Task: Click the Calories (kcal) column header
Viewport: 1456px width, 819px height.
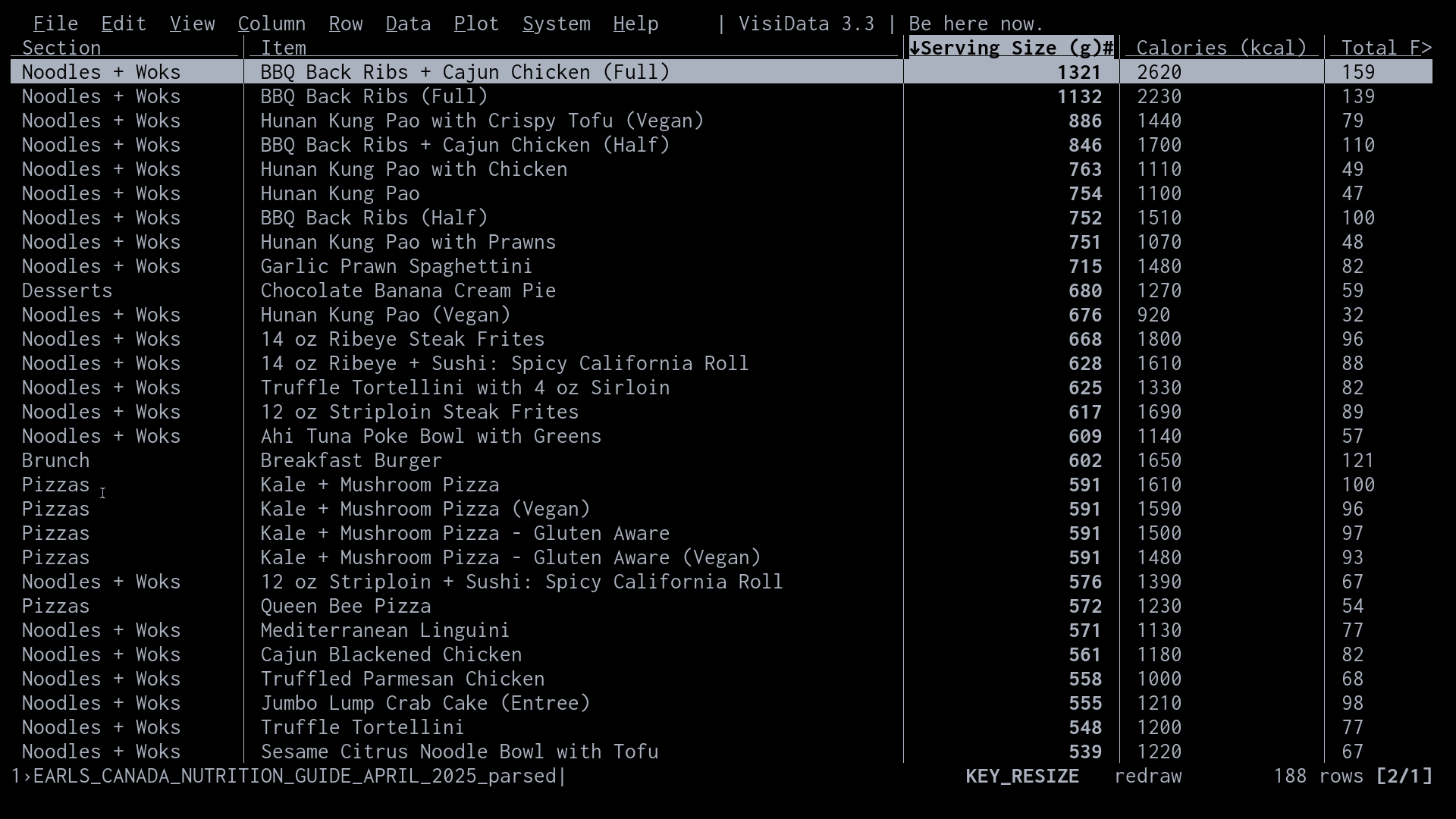Action: (x=1221, y=48)
